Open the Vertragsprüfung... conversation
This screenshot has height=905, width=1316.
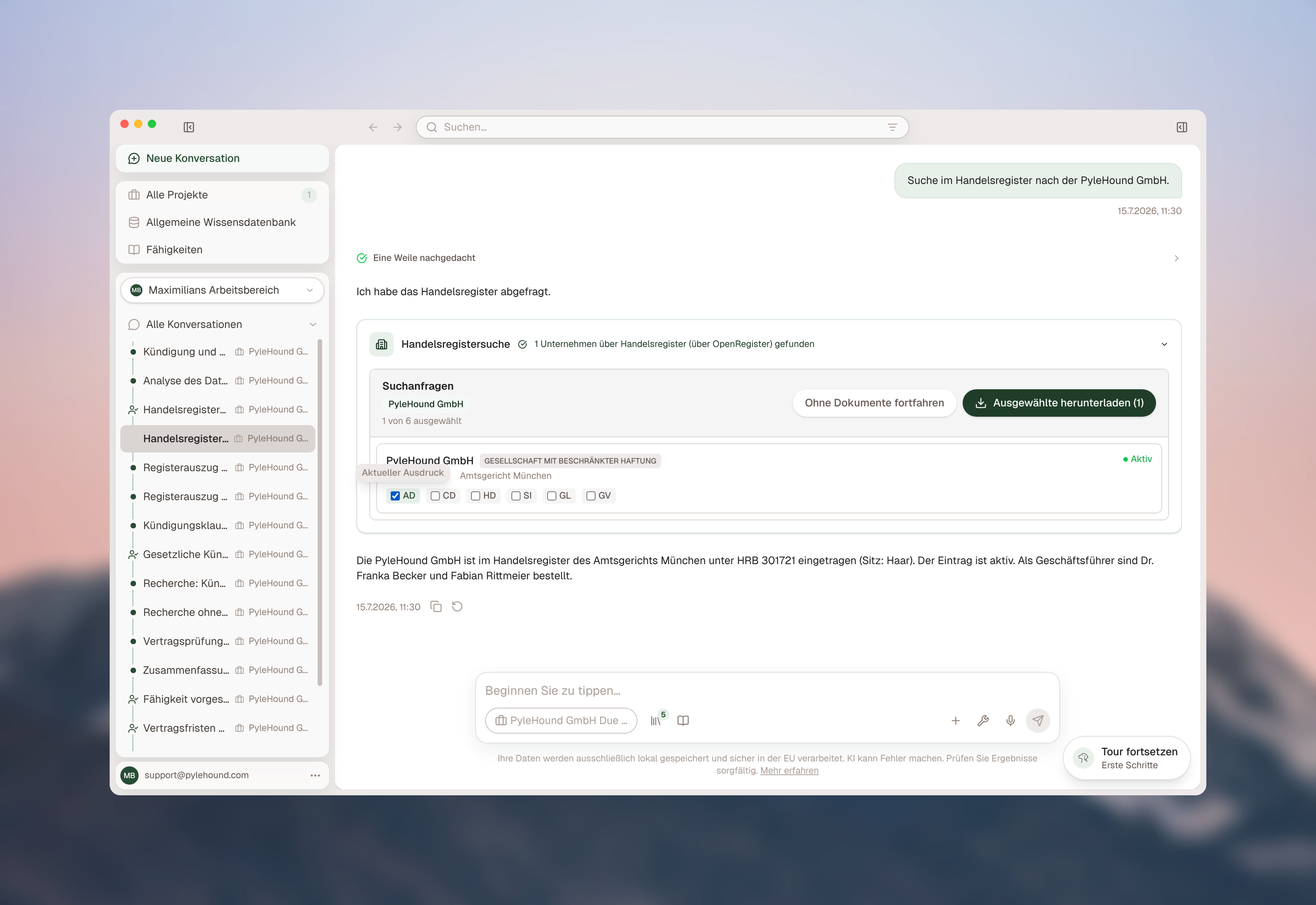pyautogui.click(x=218, y=641)
